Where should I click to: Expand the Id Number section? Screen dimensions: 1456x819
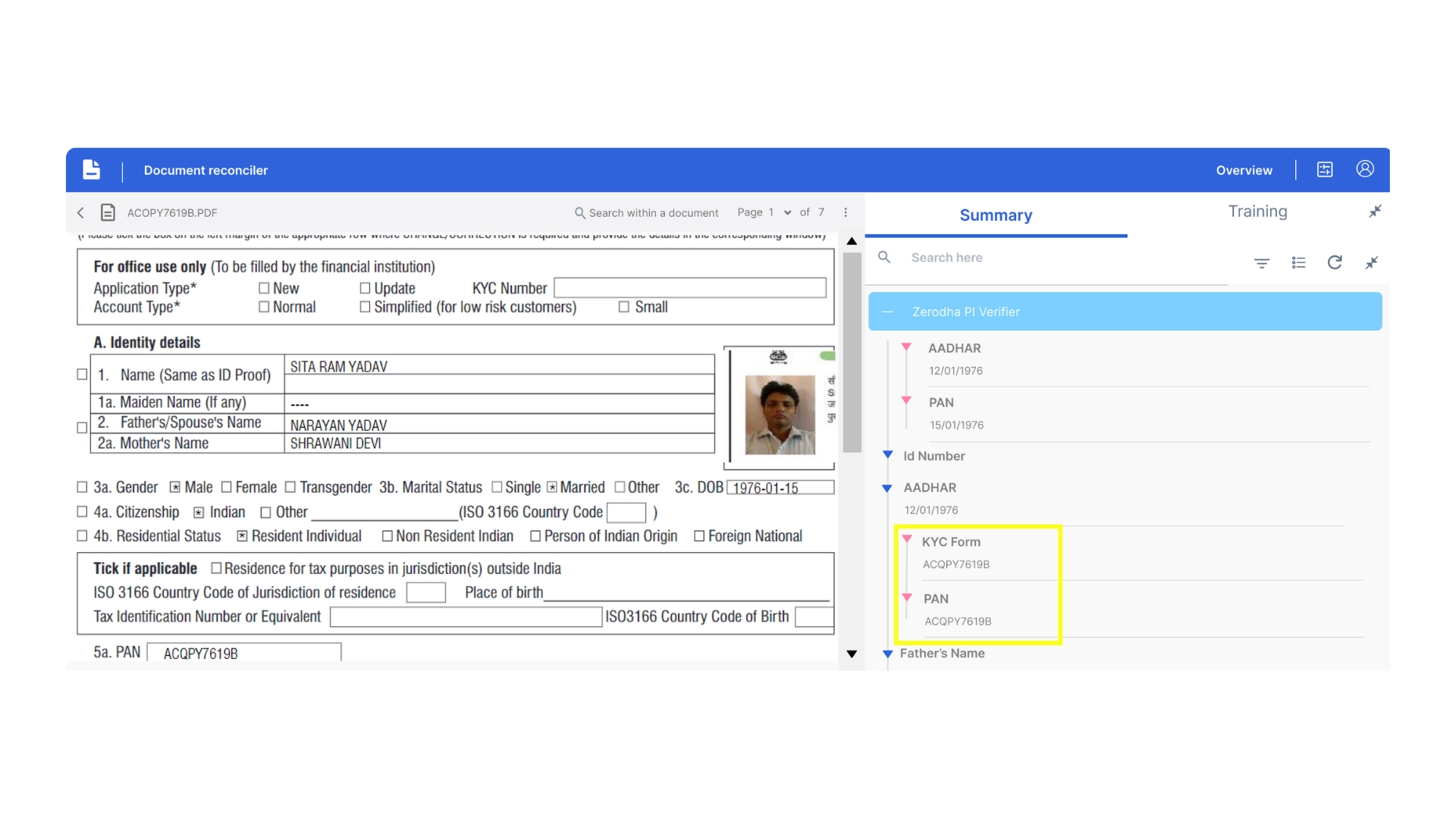pyautogui.click(x=887, y=455)
